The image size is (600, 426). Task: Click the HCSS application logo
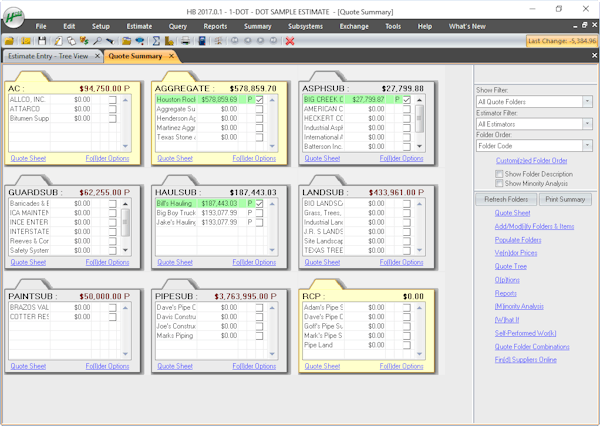pyautogui.click(x=14, y=18)
